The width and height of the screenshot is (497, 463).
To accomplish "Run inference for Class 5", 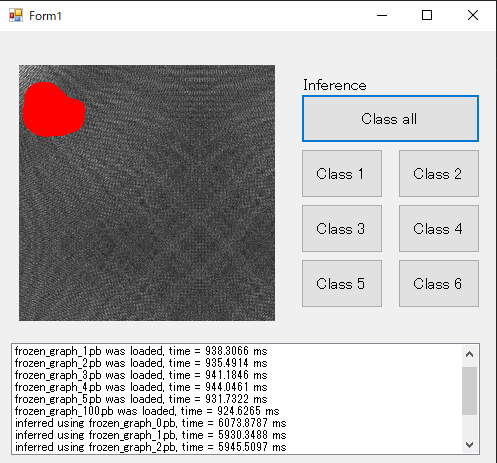I will [x=342, y=283].
